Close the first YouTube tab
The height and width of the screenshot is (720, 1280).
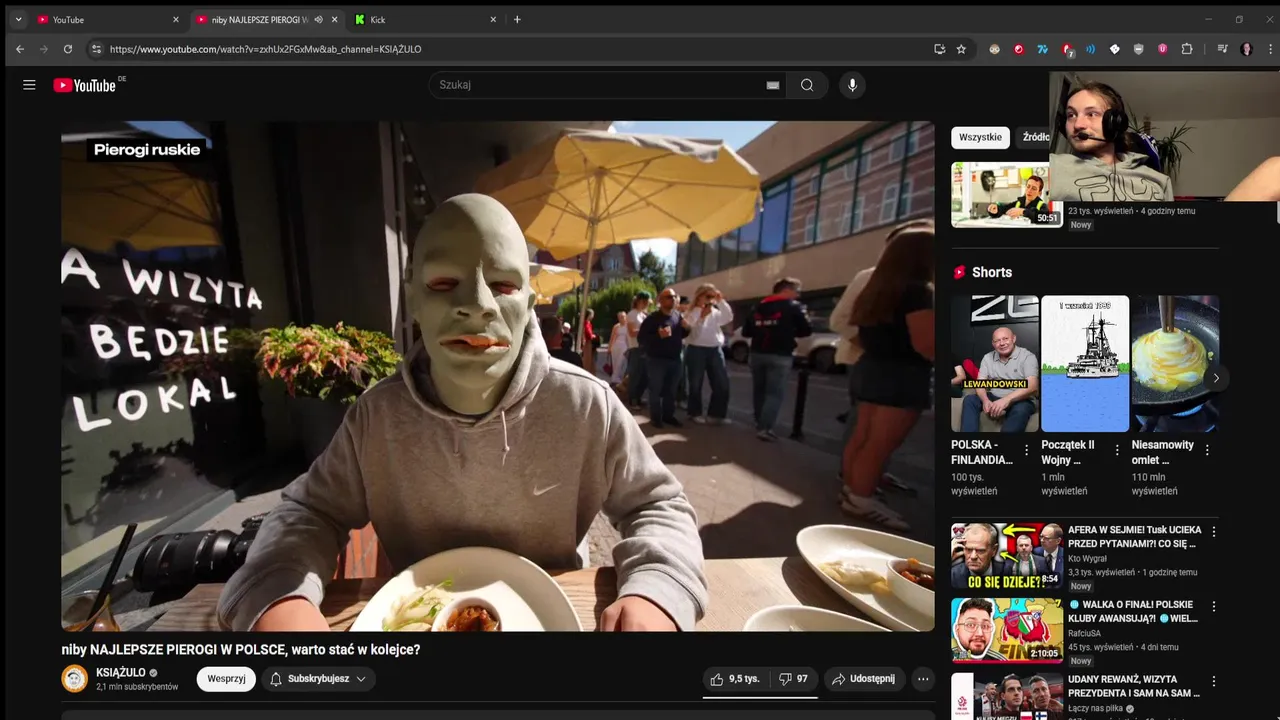click(x=176, y=19)
